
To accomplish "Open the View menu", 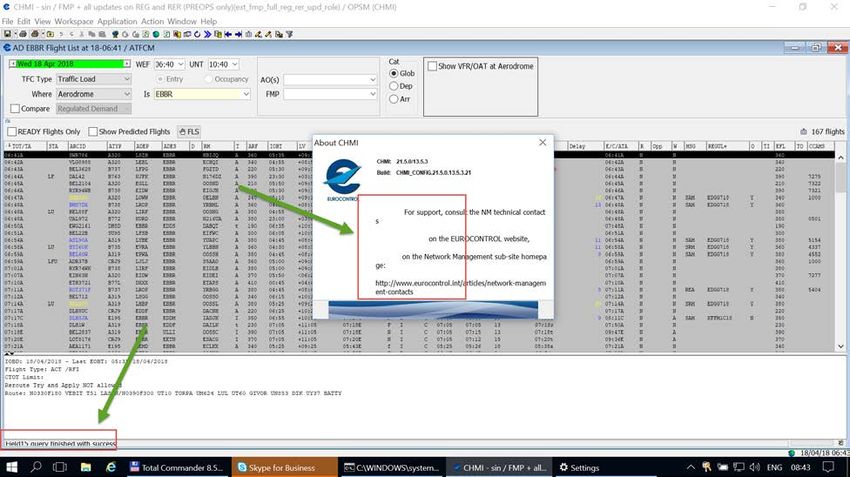I will pos(42,21).
